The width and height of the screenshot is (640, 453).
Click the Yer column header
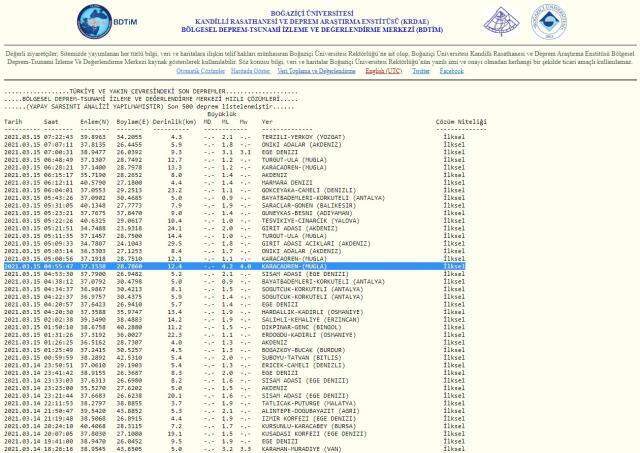point(267,122)
